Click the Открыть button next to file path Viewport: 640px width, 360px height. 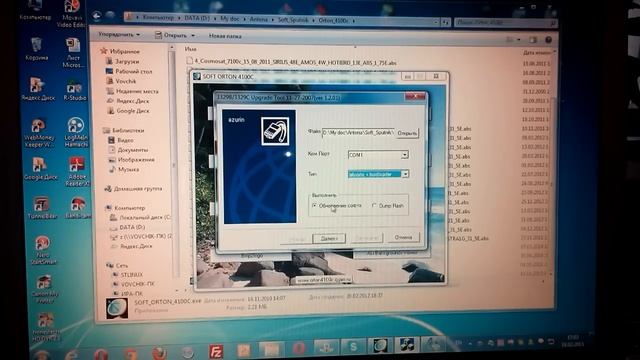pyautogui.click(x=407, y=133)
